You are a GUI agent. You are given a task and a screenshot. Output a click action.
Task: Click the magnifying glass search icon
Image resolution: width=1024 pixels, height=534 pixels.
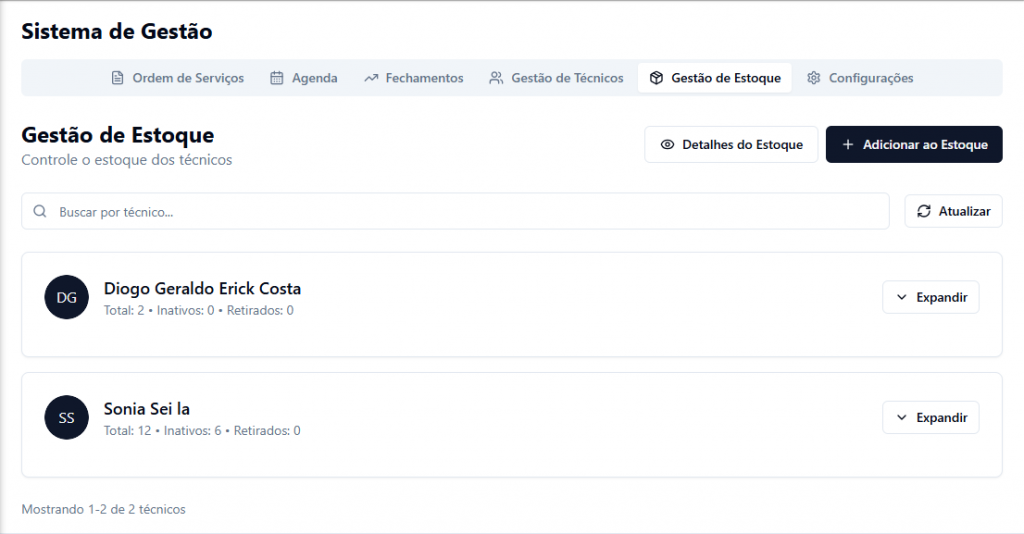coord(41,211)
